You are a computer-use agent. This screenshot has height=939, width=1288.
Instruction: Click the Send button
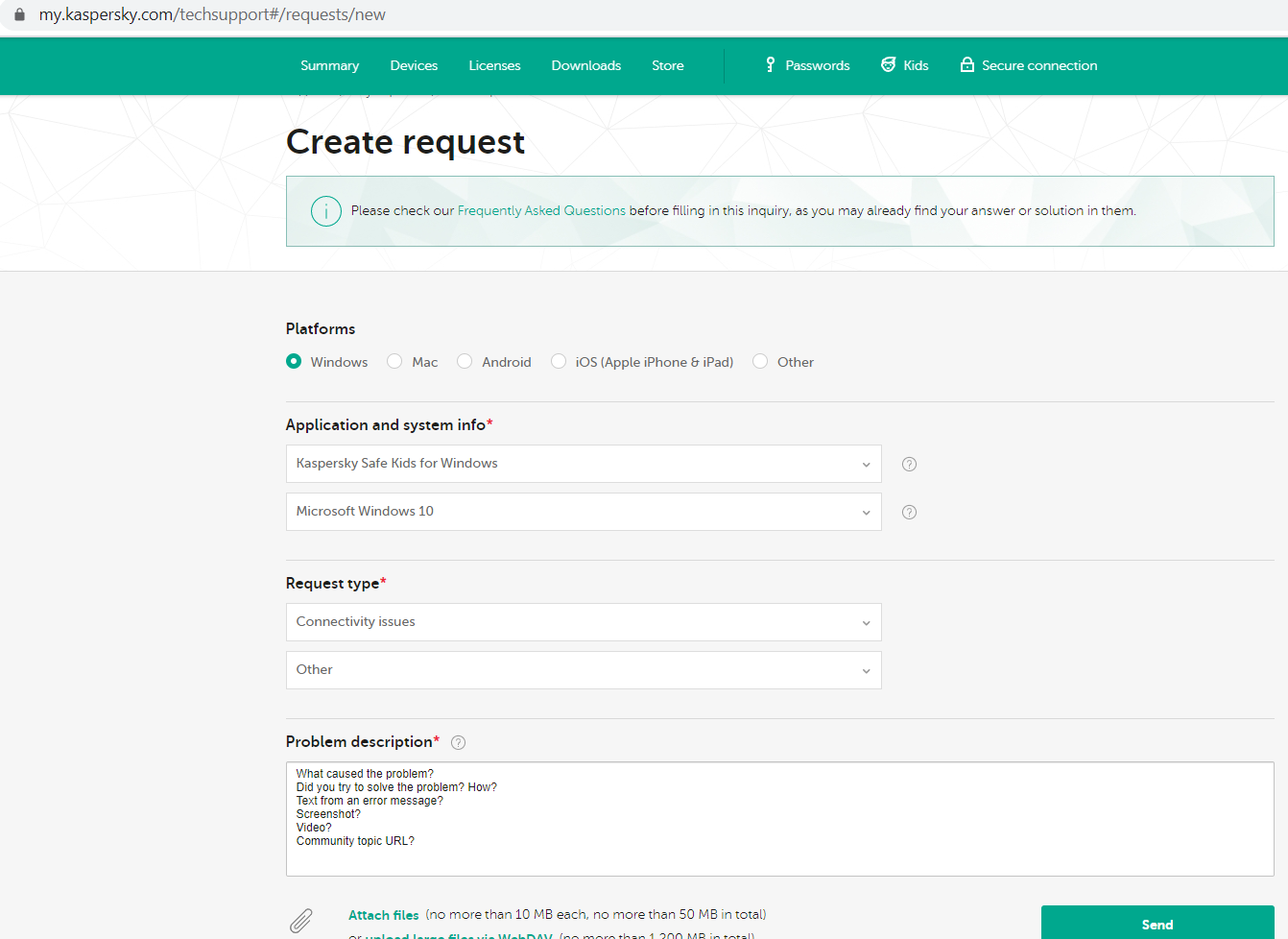tap(1157, 923)
